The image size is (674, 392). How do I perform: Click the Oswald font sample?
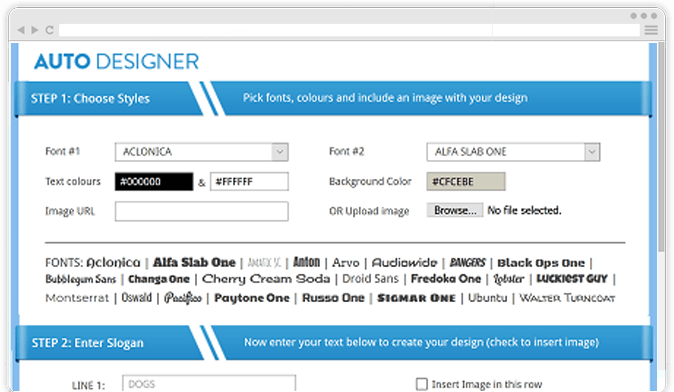[137, 297]
